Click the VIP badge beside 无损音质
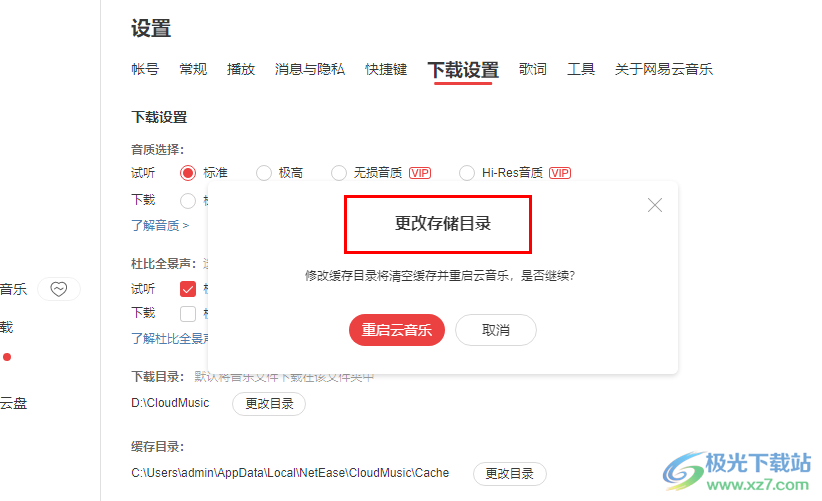The image size is (822, 501). coord(420,173)
